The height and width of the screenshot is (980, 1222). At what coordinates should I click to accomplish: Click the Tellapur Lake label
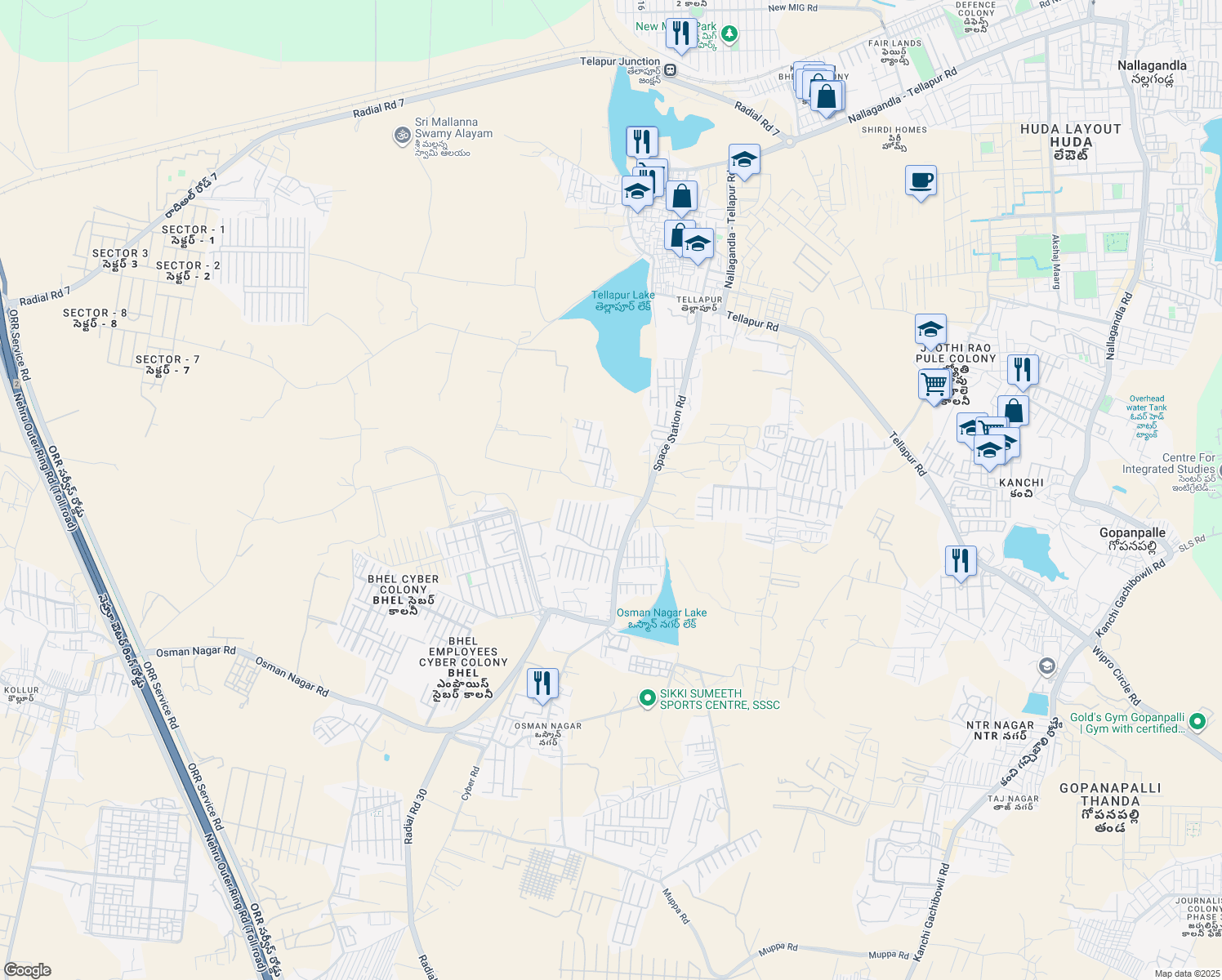point(622,296)
